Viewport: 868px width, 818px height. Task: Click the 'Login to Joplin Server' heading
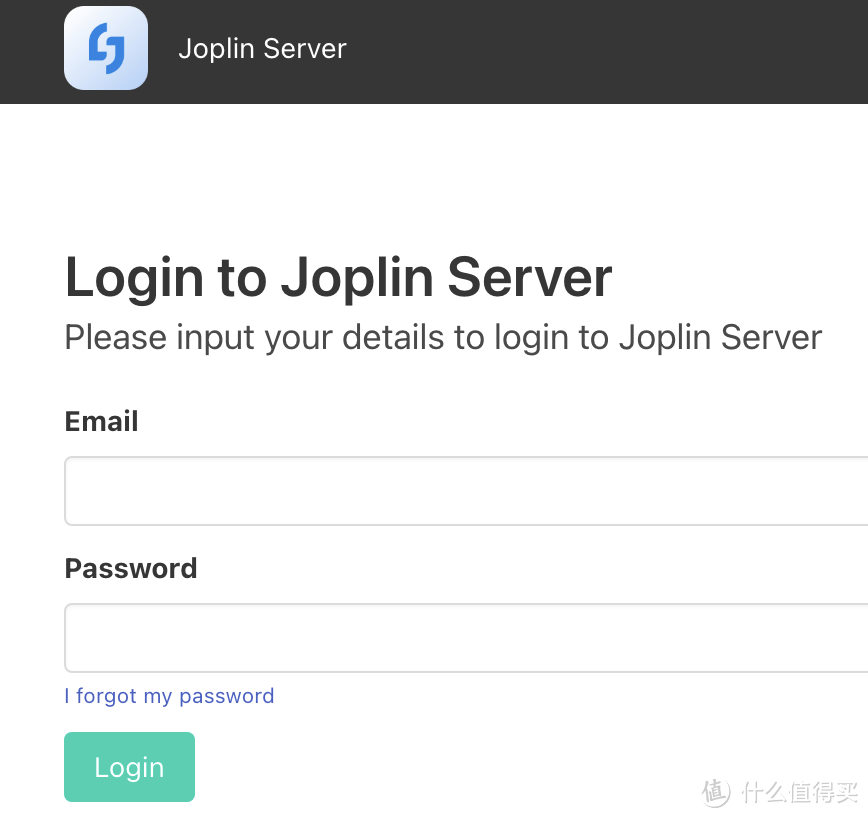pyautogui.click(x=338, y=277)
